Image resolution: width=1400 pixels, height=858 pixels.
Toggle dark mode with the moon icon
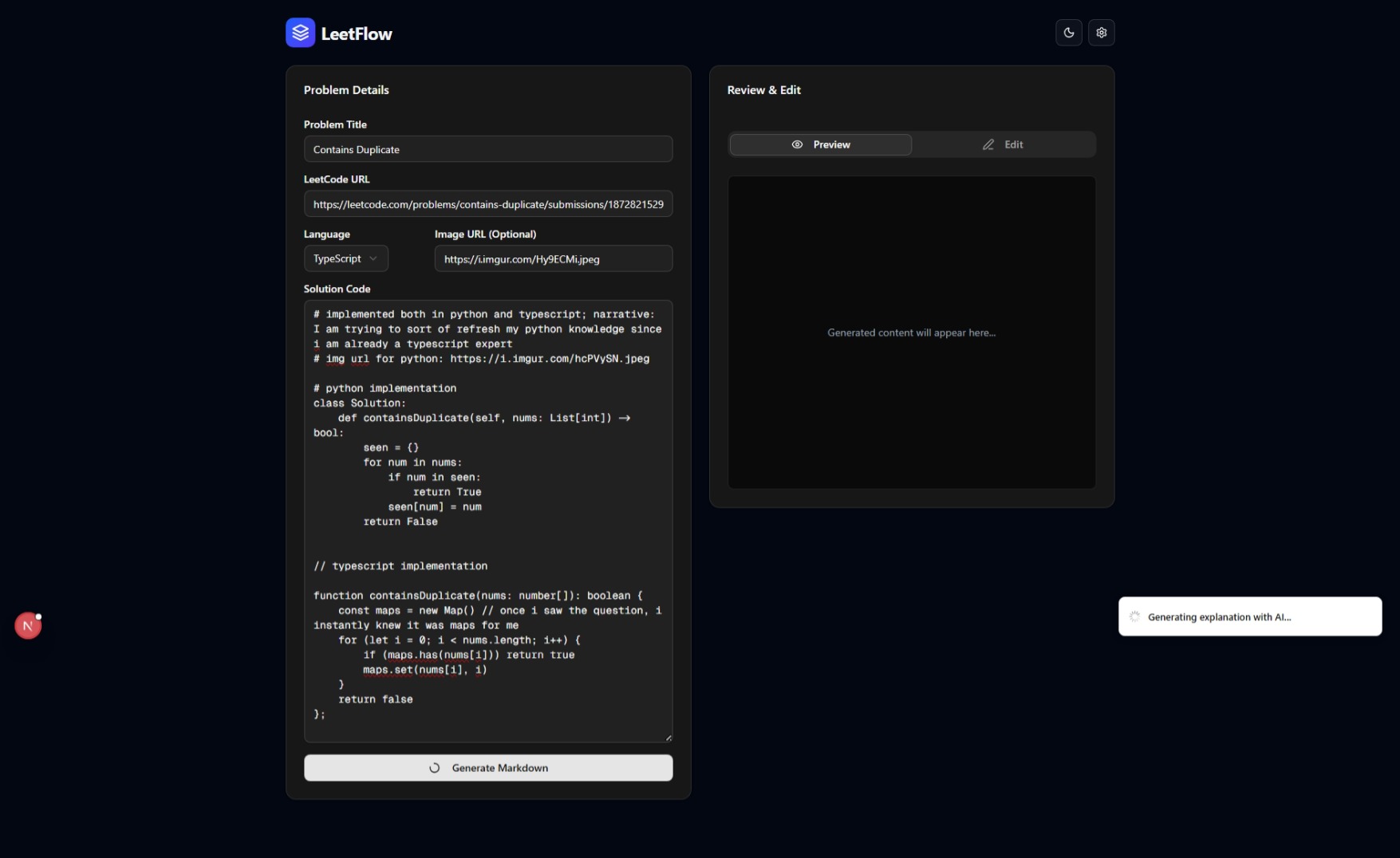(1068, 33)
